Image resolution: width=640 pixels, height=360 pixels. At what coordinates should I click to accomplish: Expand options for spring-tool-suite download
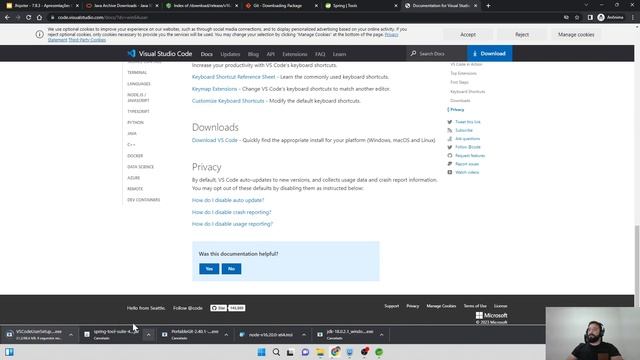coord(149,335)
